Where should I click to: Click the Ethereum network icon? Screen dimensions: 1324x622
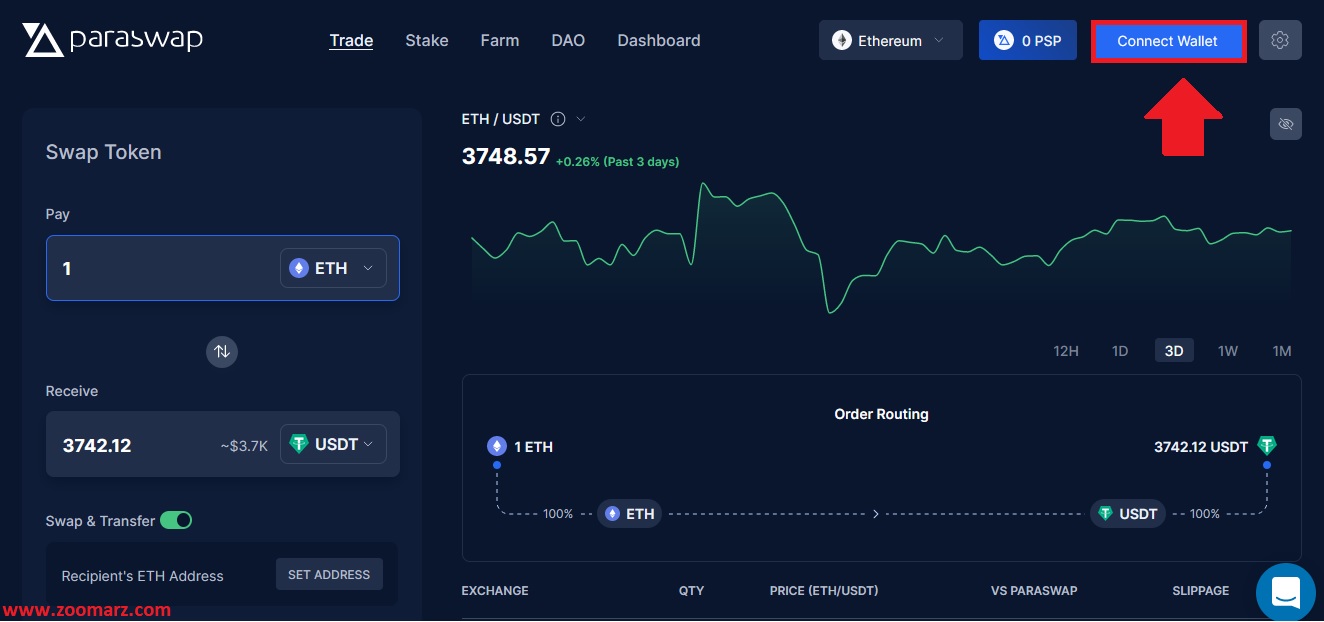(x=842, y=41)
